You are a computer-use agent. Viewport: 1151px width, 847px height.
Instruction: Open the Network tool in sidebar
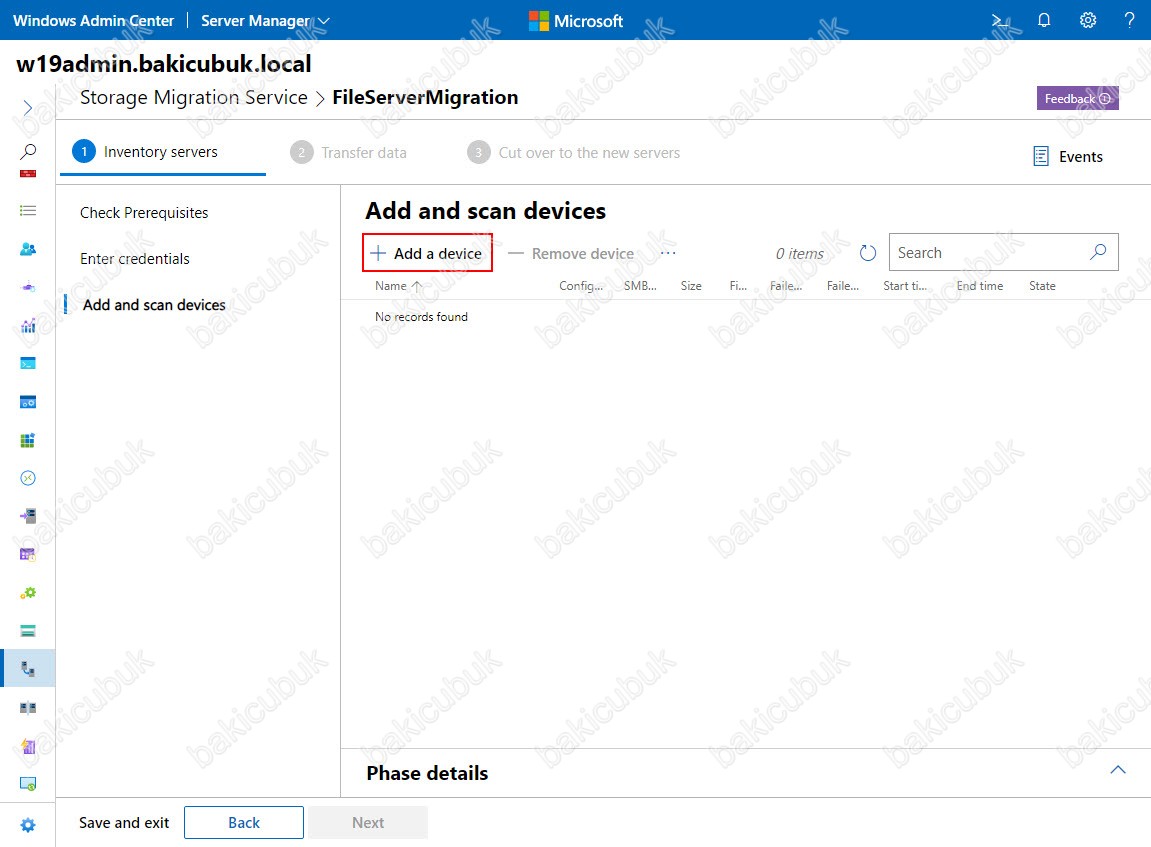[28, 287]
